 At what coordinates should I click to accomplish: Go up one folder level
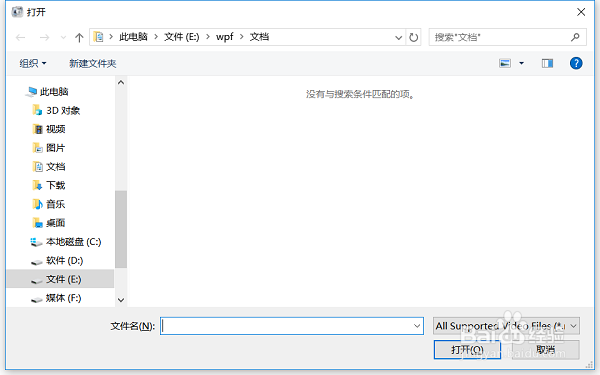pyautogui.click(x=79, y=37)
